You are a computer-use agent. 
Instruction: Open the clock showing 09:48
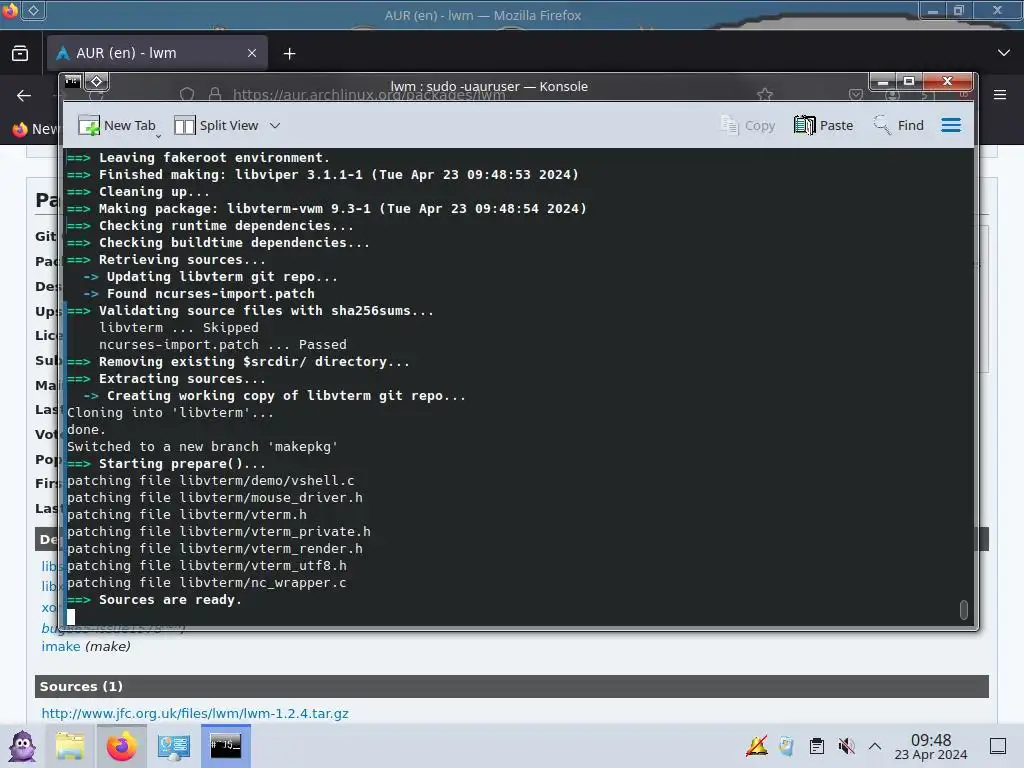931,746
